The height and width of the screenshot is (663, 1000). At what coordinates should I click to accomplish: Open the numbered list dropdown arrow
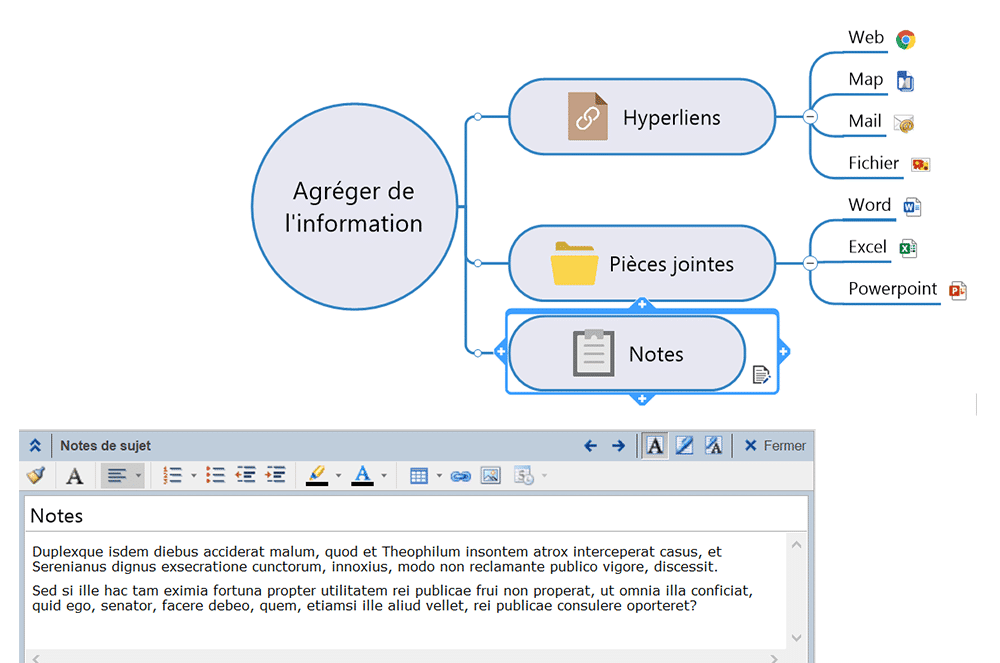click(x=193, y=476)
